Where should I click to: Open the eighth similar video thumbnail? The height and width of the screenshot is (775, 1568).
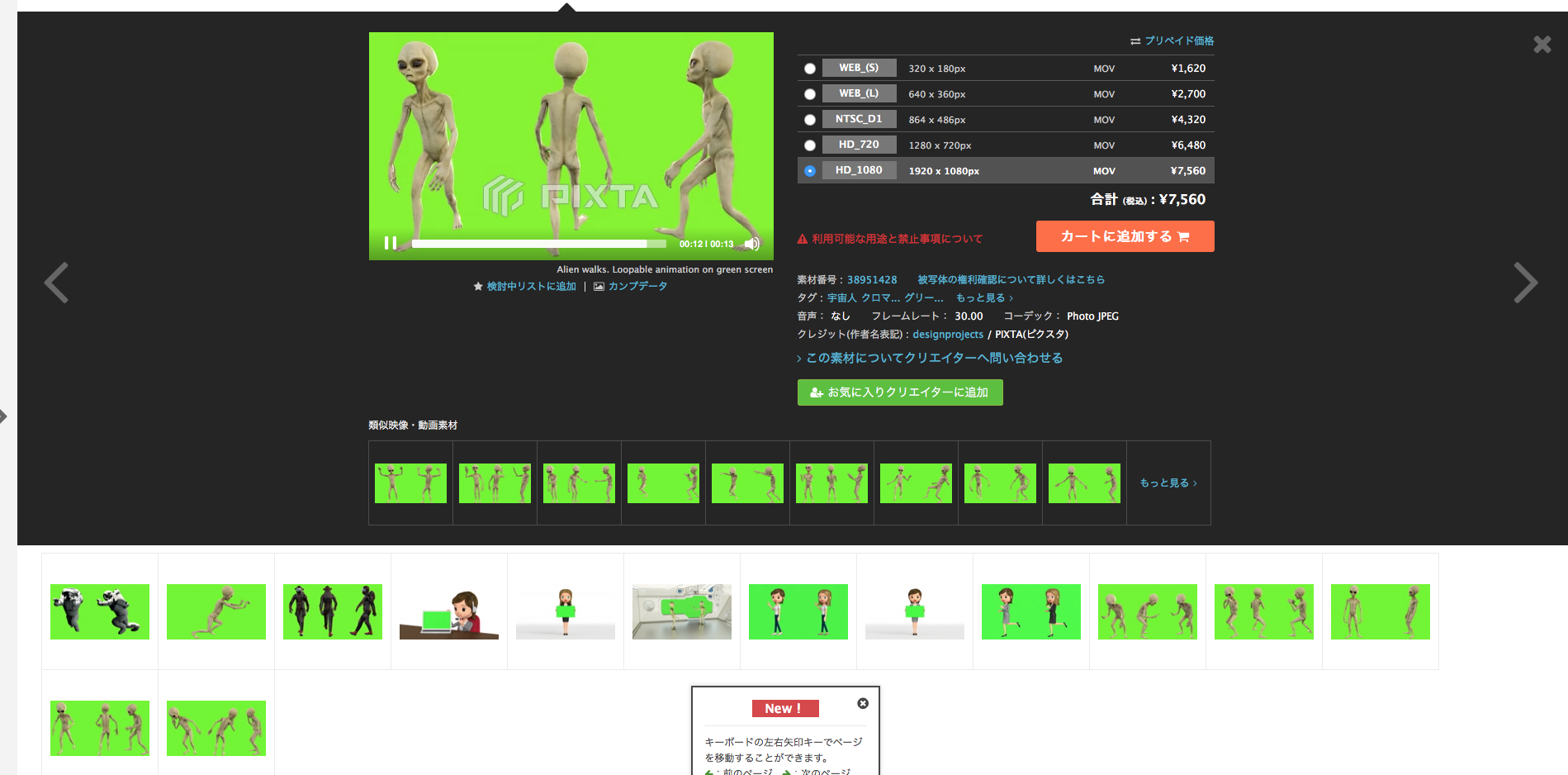click(x=1000, y=483)
